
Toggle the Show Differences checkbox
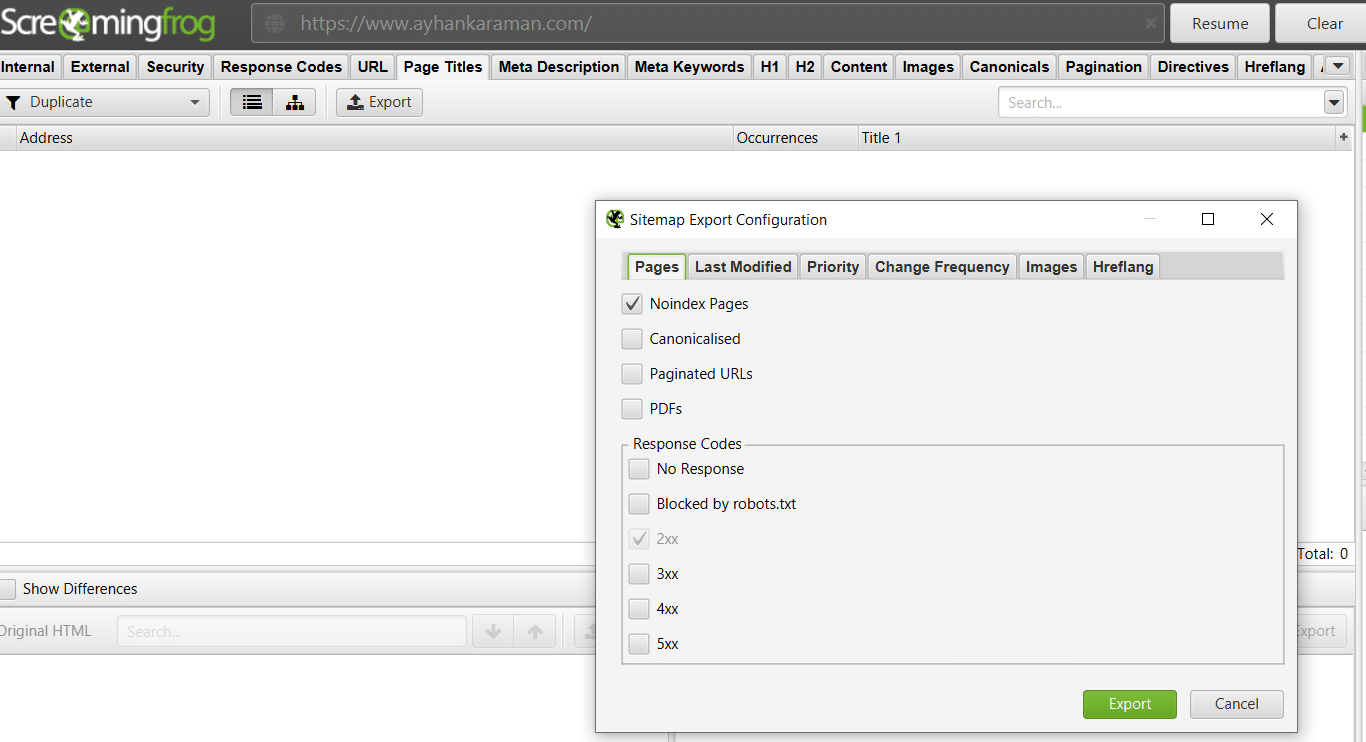[x=7, y=589]
